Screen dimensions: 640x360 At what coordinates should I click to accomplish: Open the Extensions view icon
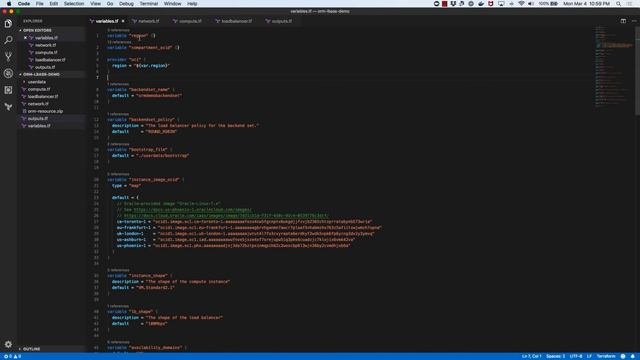[x=8, y=90]
